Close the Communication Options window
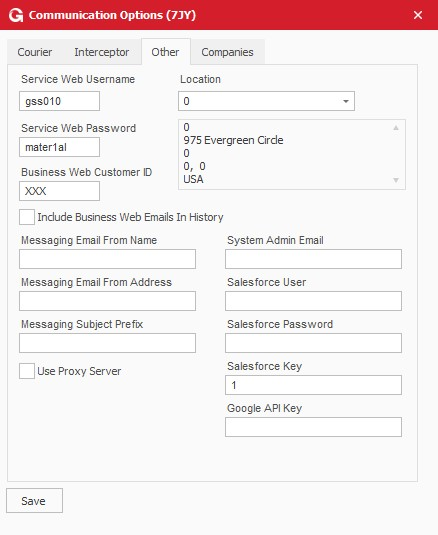The width and height of the screenshot is (438, 535). coord(418,15)
